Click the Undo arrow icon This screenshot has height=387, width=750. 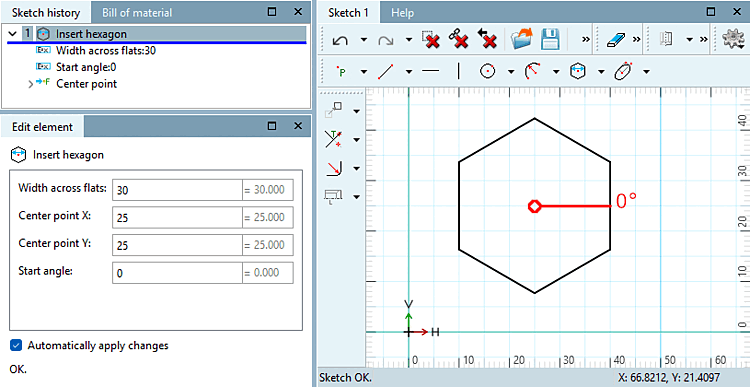coord(341,40)
